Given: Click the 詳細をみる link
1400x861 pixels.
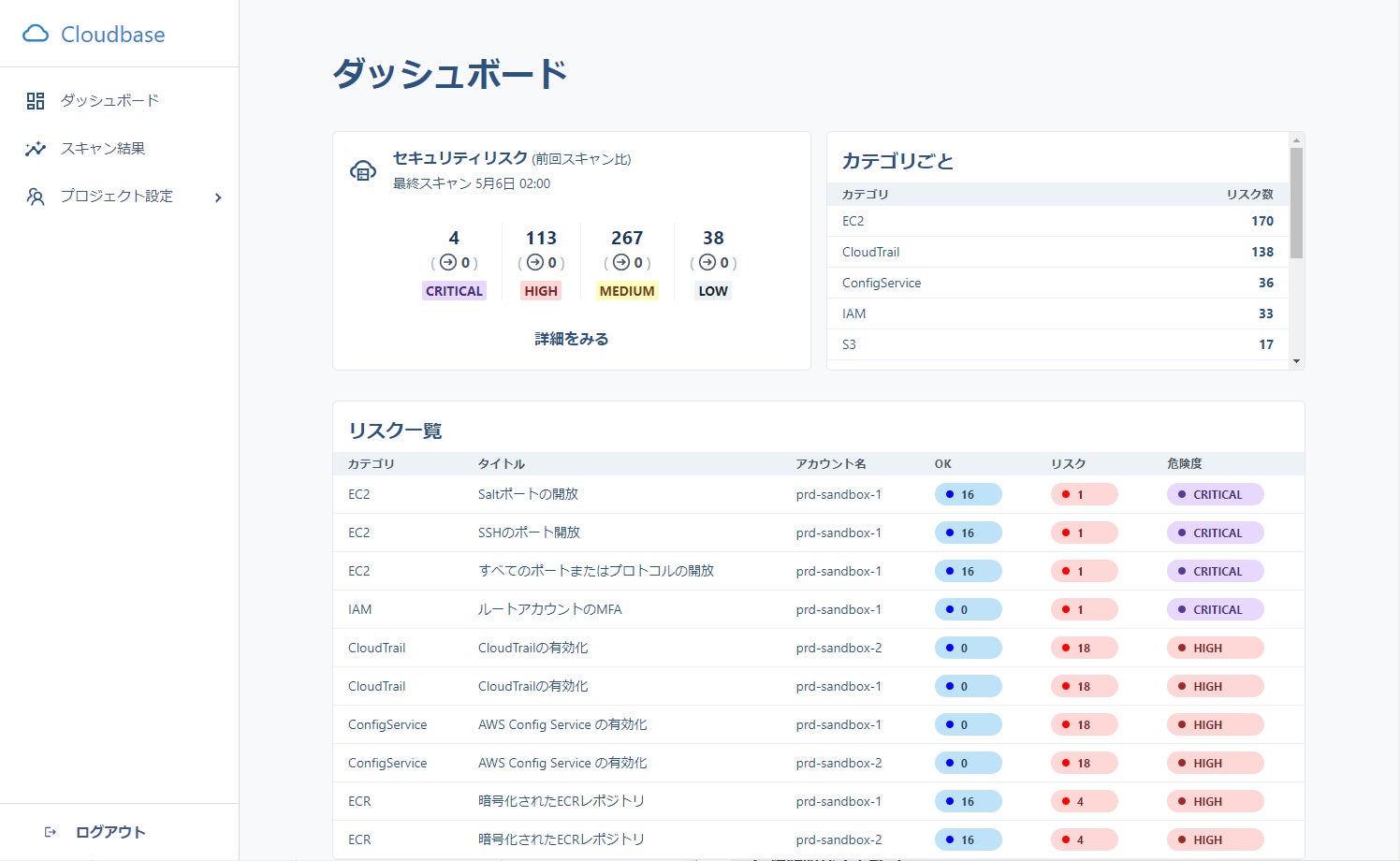Looking at the screenshot, I should 572,339.
